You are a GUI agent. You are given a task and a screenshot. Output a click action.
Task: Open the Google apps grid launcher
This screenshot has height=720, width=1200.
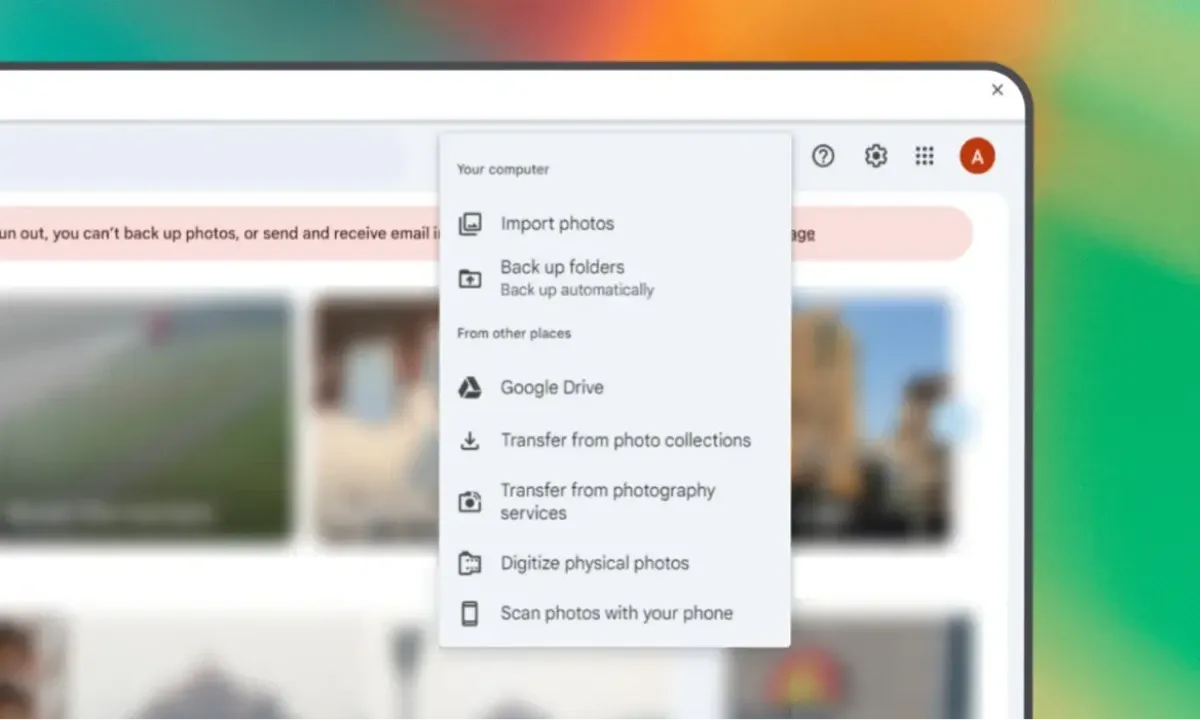point(925,156)
